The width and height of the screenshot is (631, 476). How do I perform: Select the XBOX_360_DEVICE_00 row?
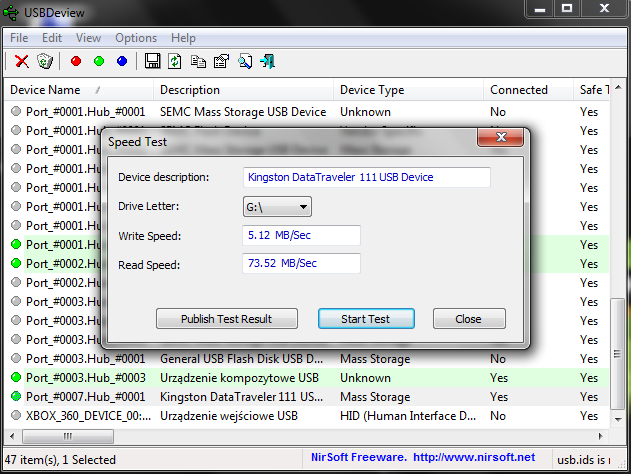306,416
